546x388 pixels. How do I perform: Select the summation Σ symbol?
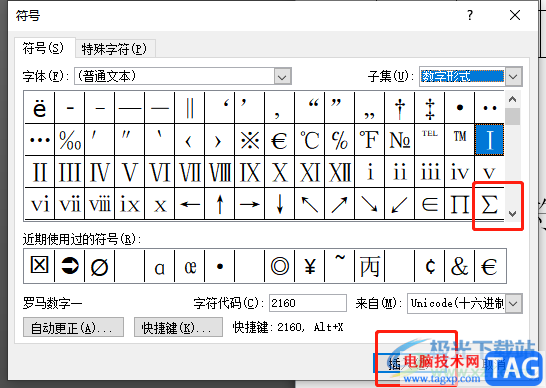489,204
